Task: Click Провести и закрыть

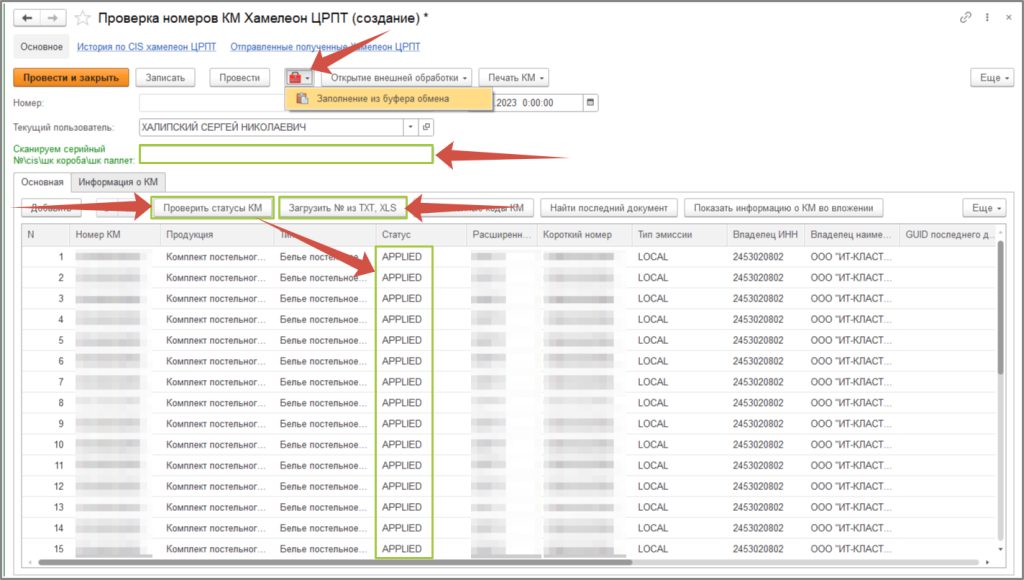Action: pos(71,78)
